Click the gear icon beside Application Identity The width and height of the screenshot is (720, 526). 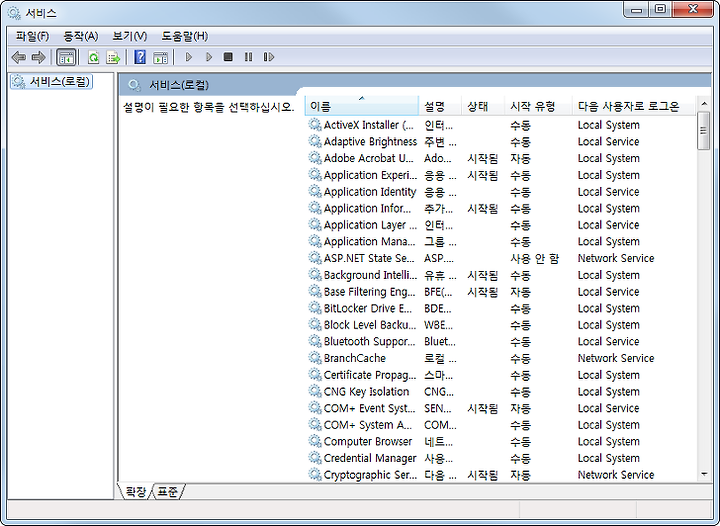click(x=315, y=191)
